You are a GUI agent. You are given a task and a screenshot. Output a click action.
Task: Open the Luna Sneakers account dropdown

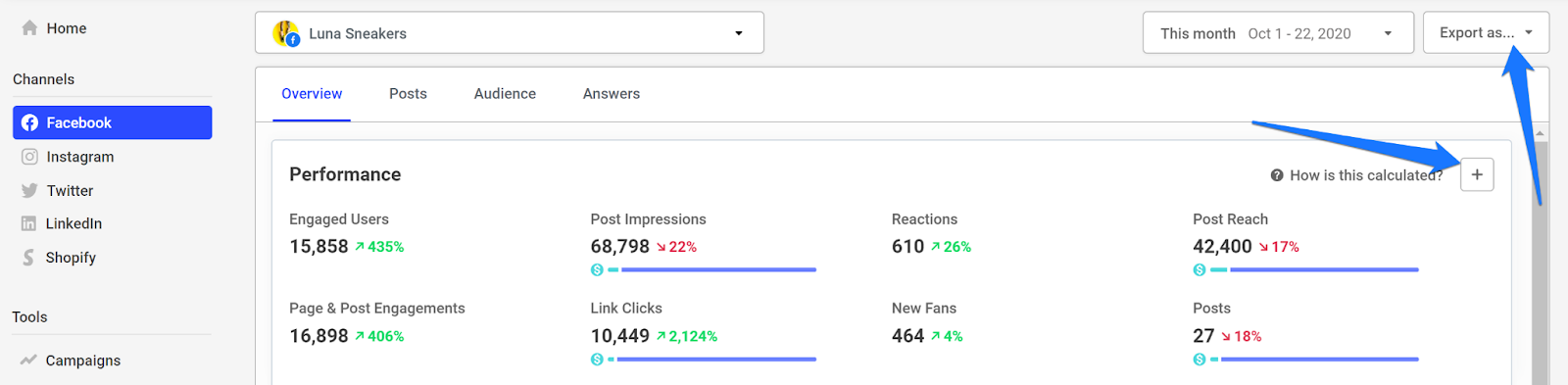[x=509, y=32]
